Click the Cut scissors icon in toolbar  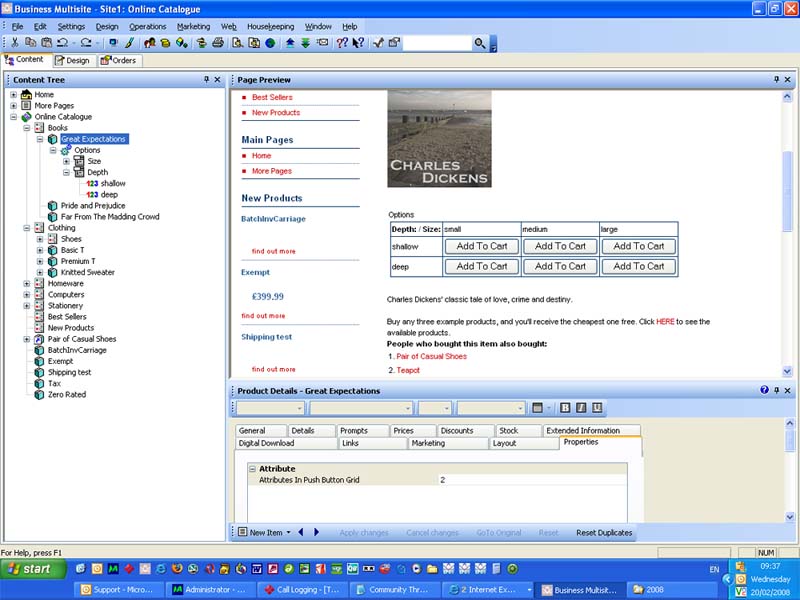pyautogui.click(x=15, y=44)
